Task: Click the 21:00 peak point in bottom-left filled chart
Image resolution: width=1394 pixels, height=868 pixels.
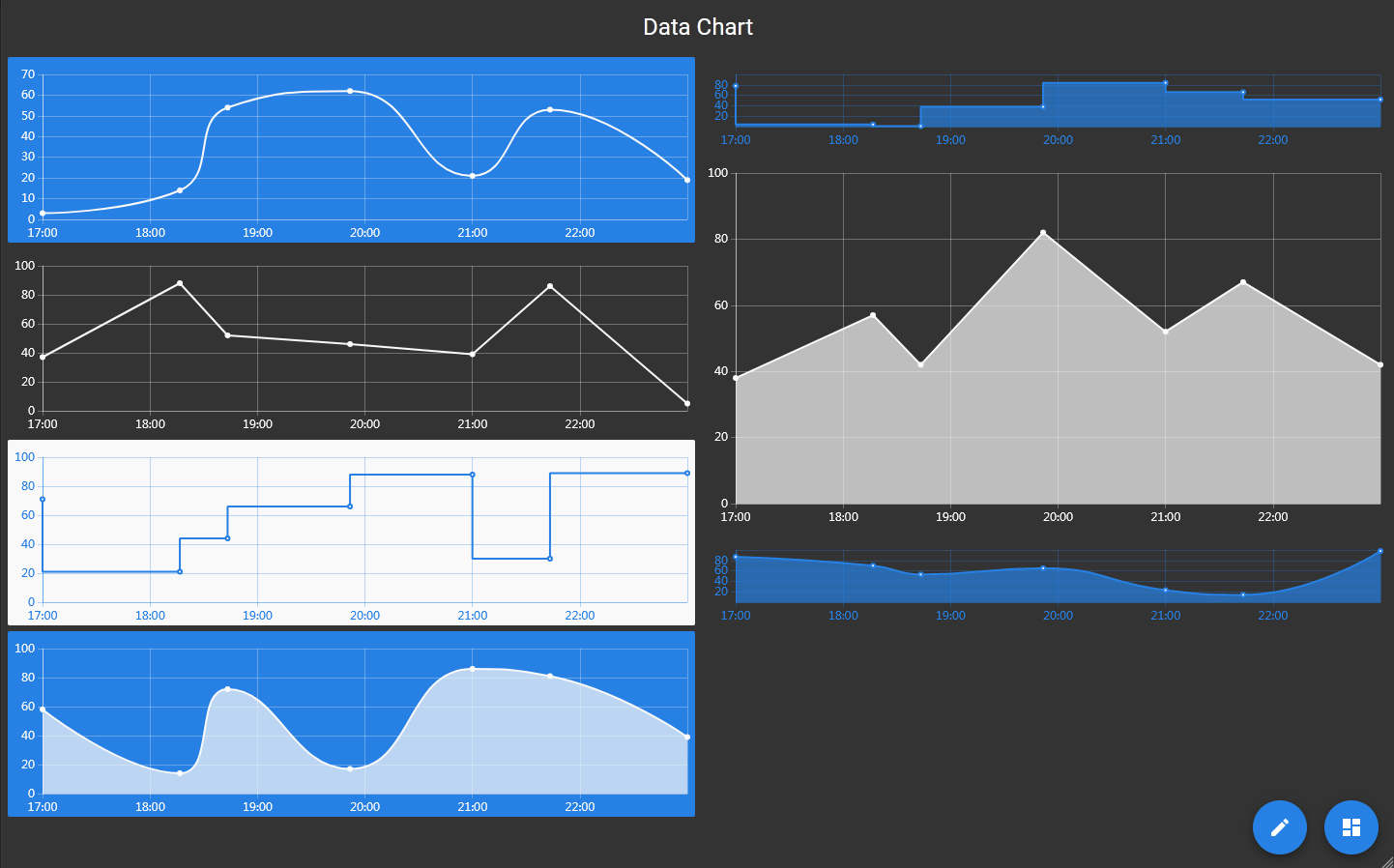Action: [472, 669]
